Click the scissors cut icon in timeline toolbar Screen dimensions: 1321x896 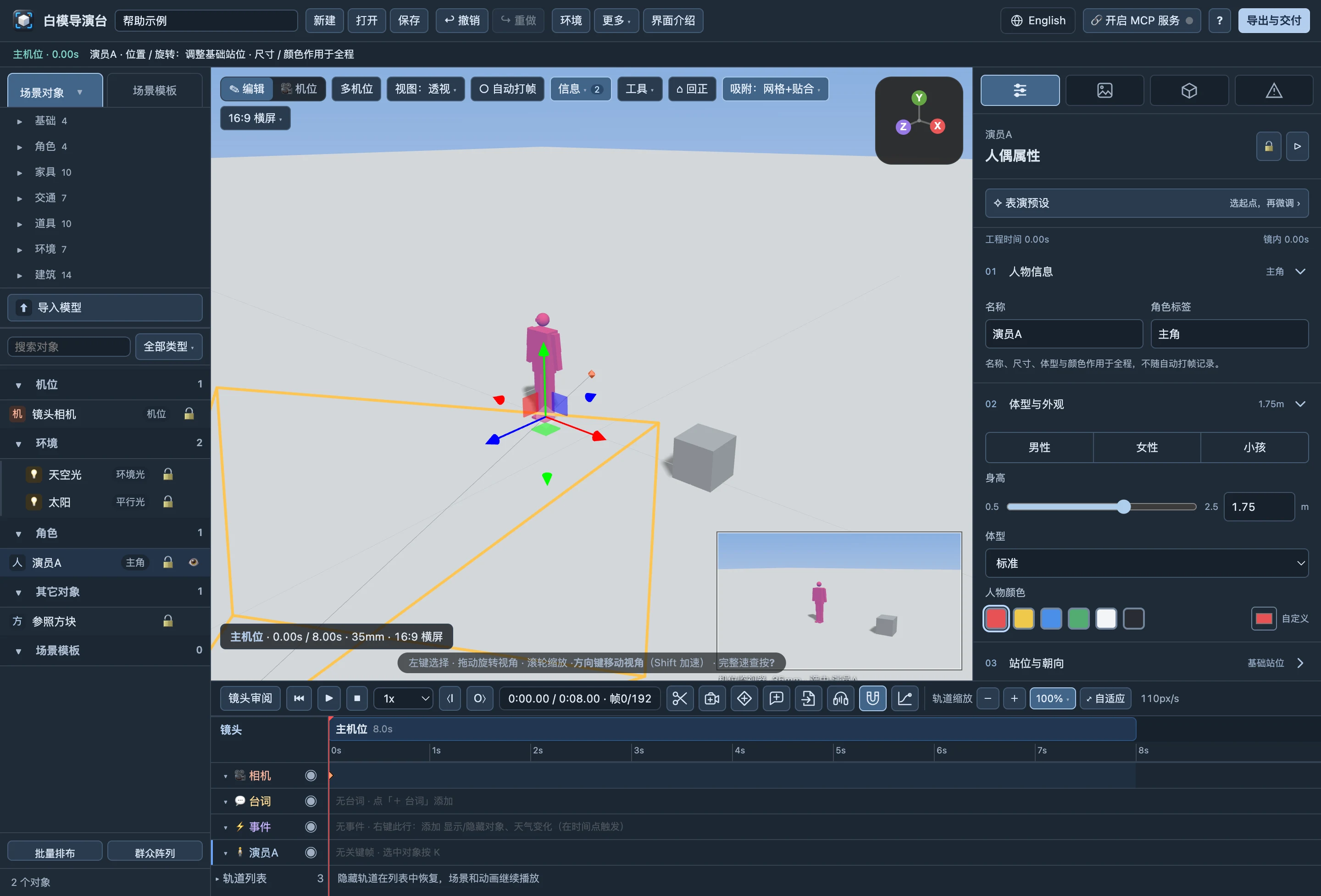point(680,698)
